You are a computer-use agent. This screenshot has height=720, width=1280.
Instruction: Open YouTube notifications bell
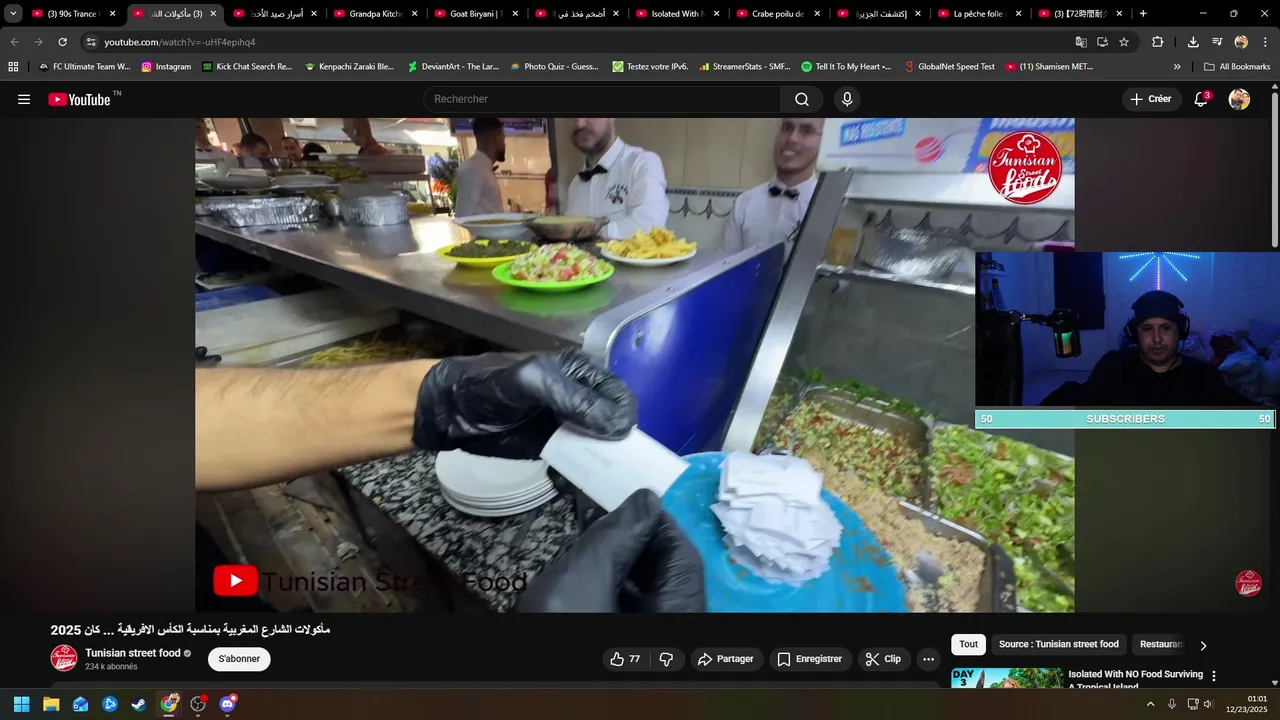coord(1201,99)
